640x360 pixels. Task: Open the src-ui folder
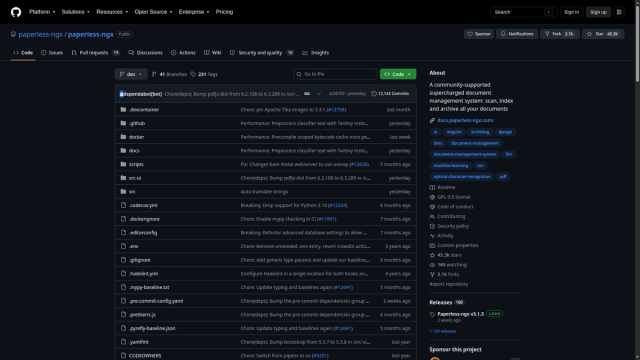pos(135,178)
